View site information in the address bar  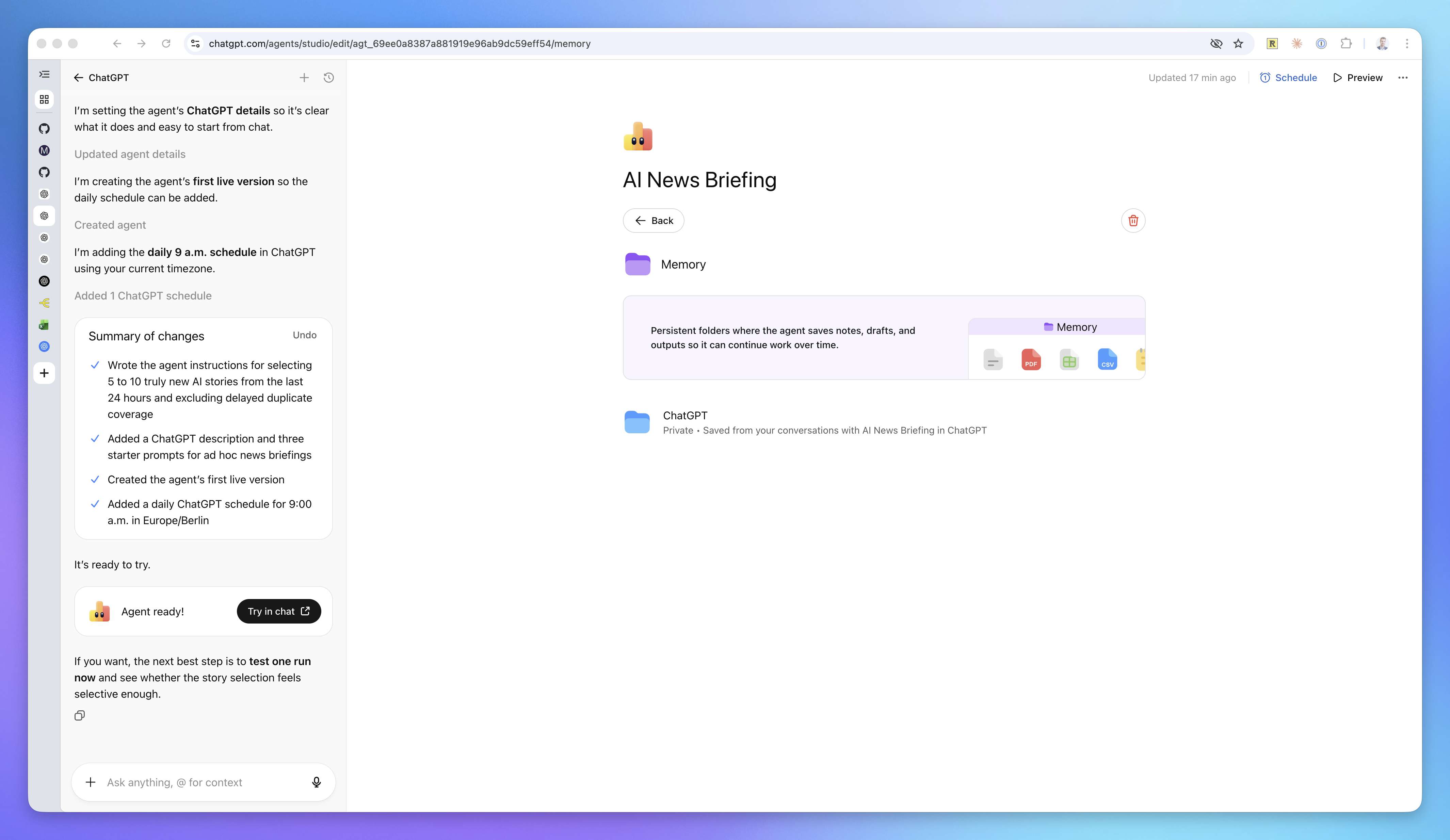(x=196, y=43)
